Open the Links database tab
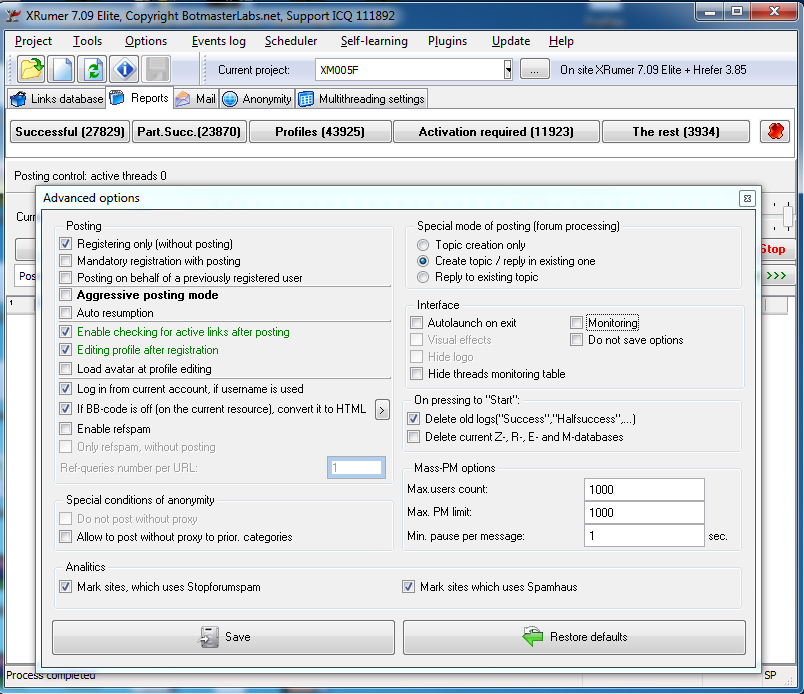The image size is (804, 694). click(57, 98)
